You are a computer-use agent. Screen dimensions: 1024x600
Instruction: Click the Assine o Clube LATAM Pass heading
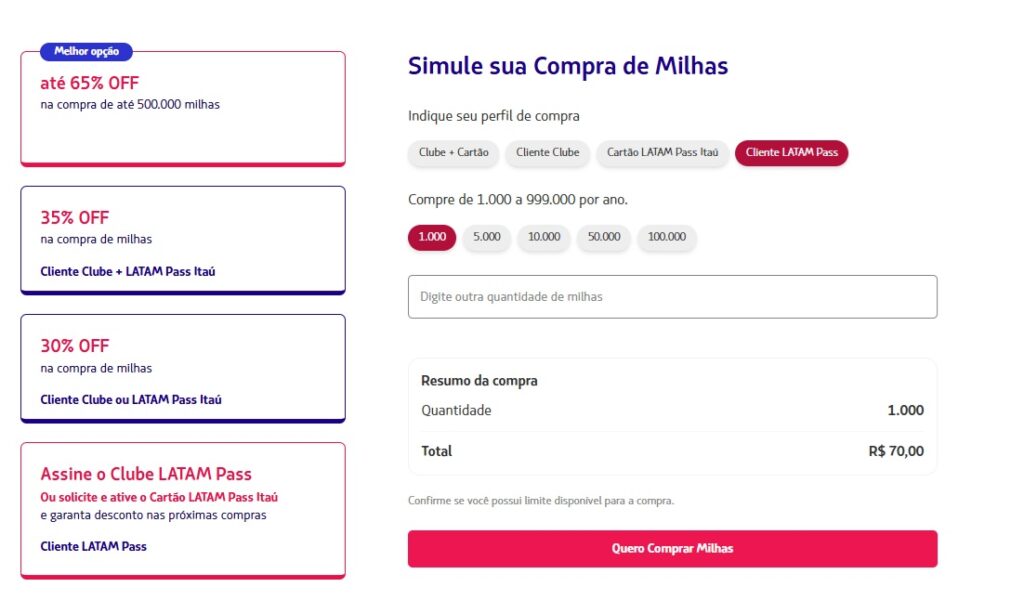[146, 474]
